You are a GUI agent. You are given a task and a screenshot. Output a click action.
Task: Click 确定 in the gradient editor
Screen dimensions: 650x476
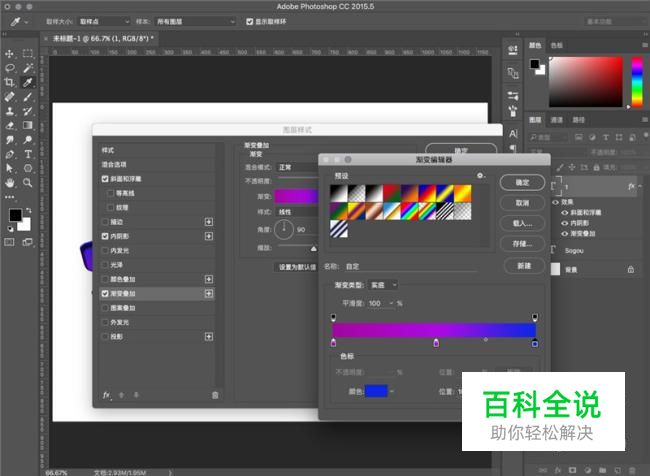point(523,184)
